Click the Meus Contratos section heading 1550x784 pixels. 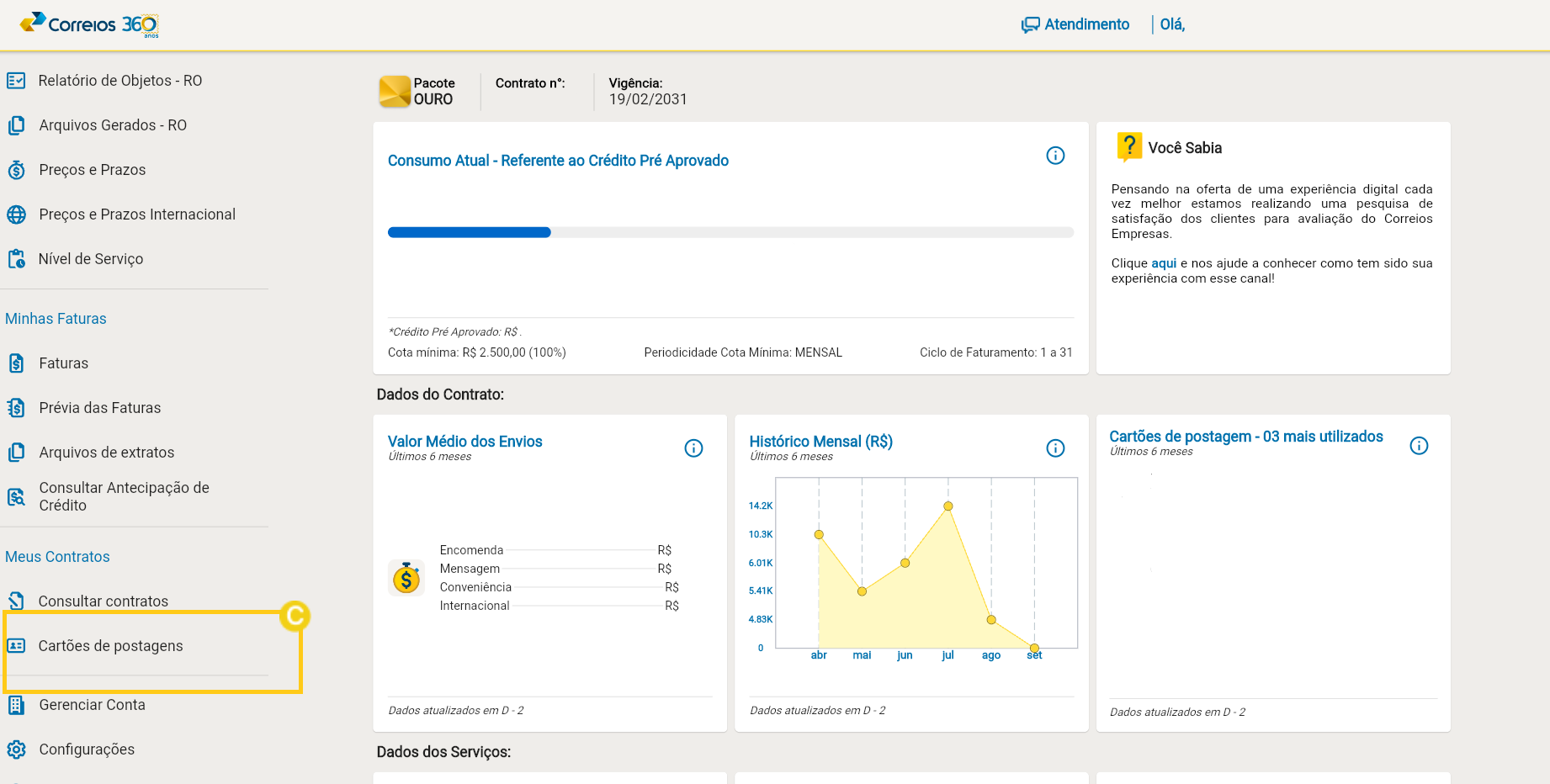point(57,557)
